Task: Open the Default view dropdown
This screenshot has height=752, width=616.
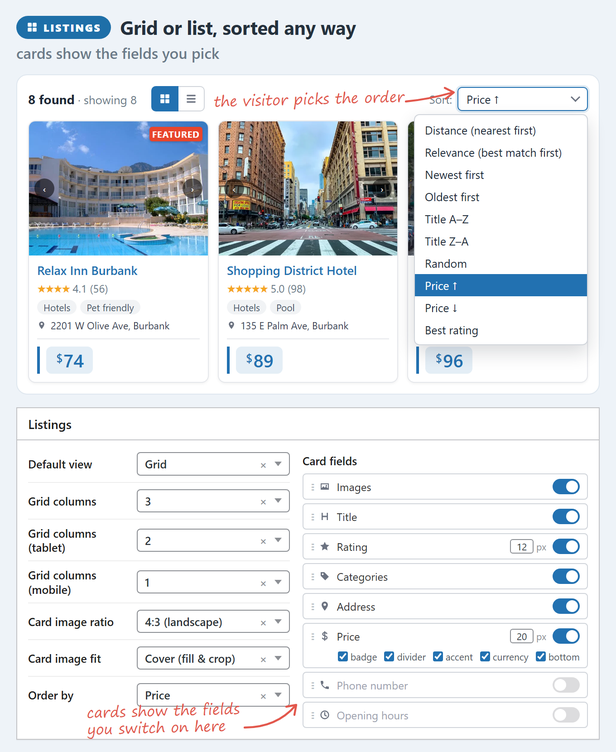Action: (x=213, y=464)
